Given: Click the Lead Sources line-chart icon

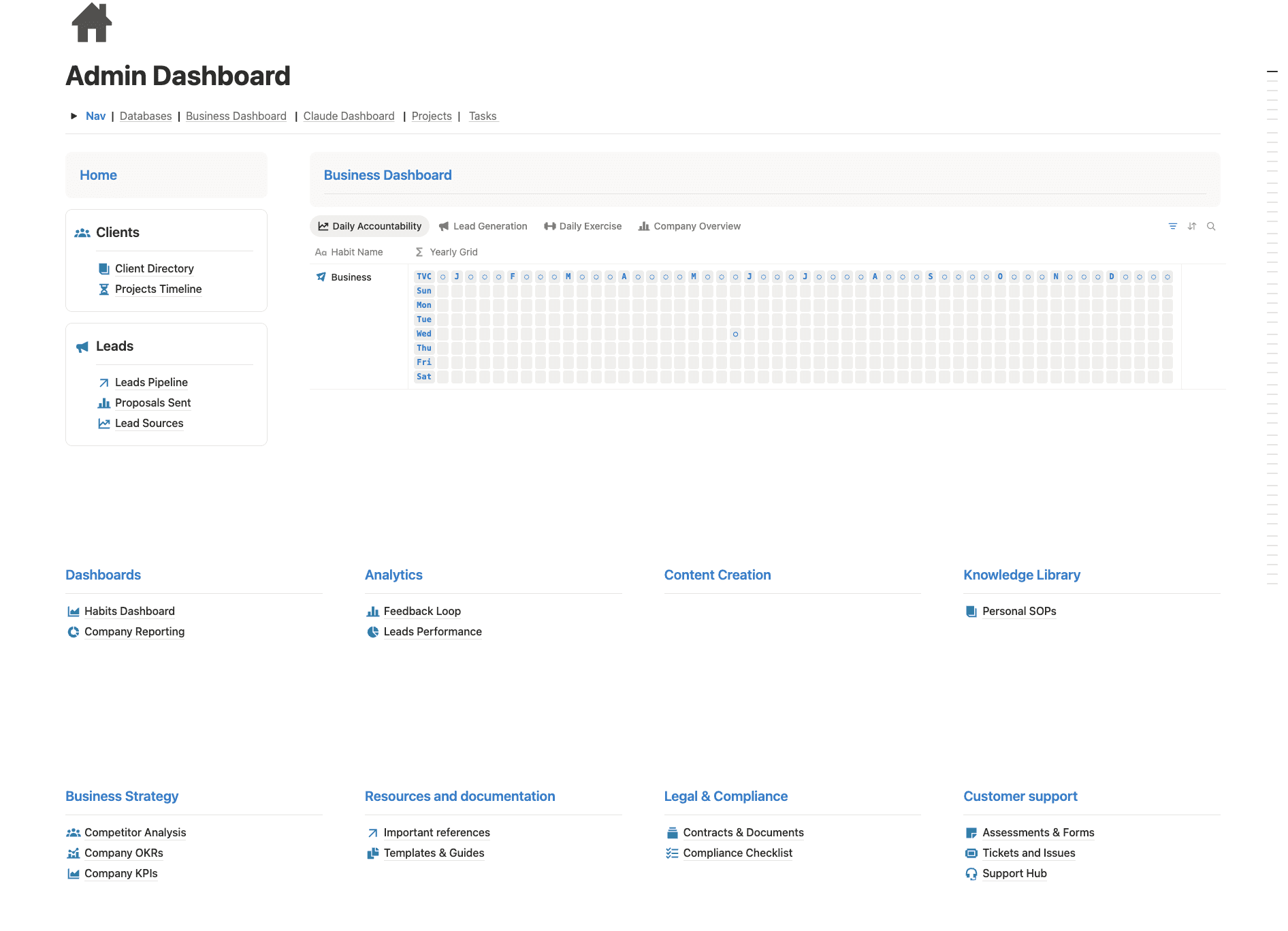Looking at the screenshot, I should (104, 423).
